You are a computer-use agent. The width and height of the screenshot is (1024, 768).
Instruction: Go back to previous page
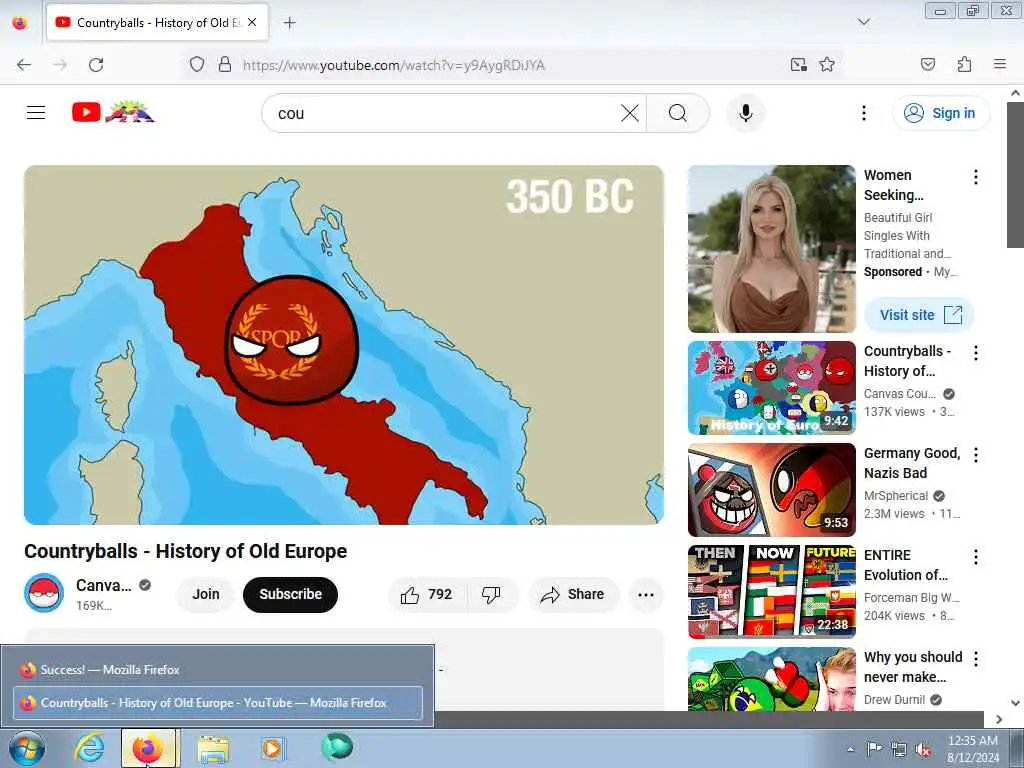24,65
